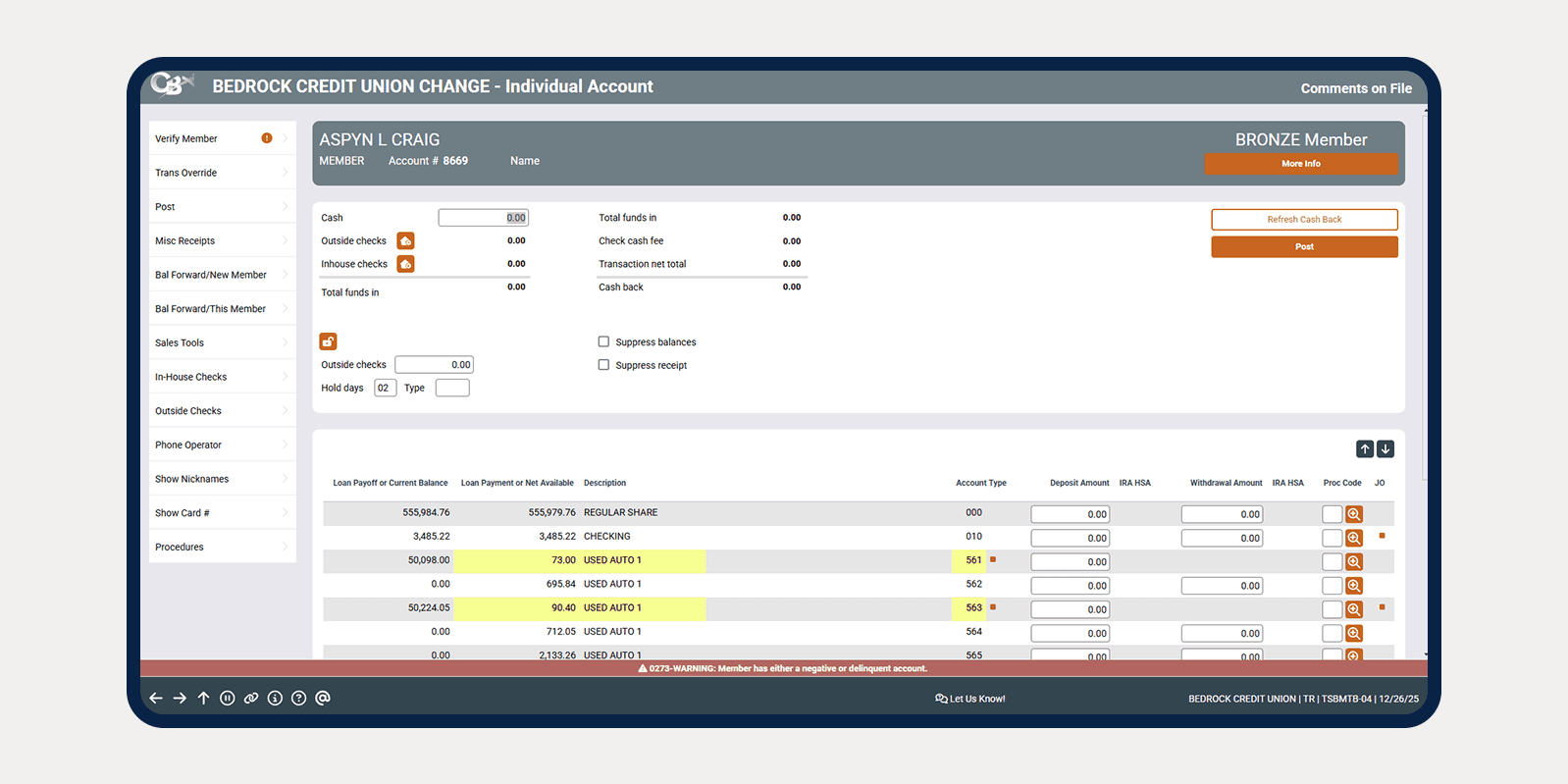Viewport: 1568px width, 784px height.
Task: Open proc code lookup for REGULAR SHARE row
Action: click(x=1354, y=514)
